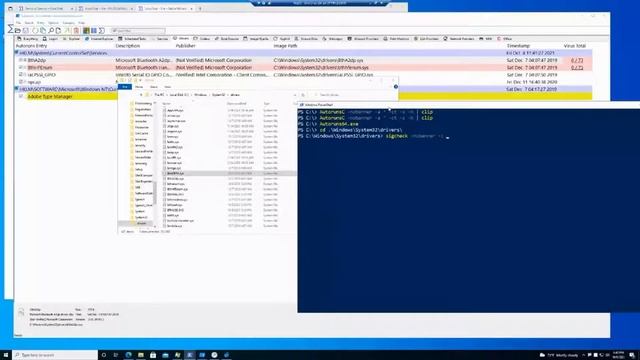640x360 pixels.
Task: Sort Explorer files by Date modified column
Action: (x=236, y=104)
